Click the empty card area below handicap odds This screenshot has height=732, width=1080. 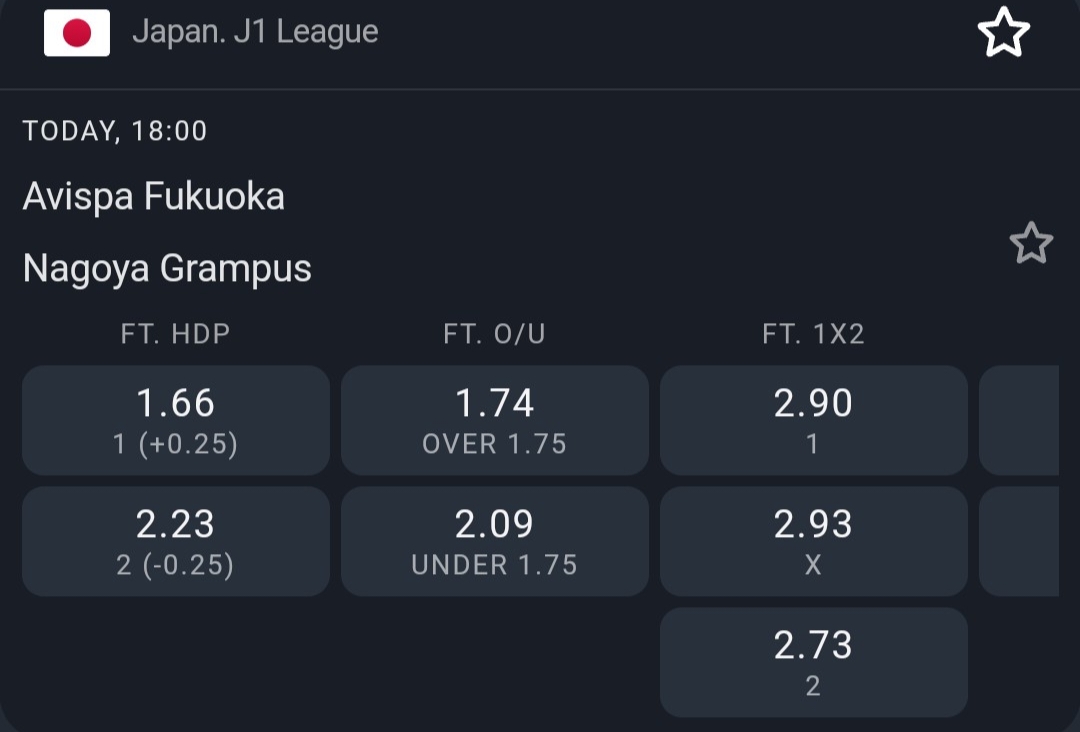(176, 660)
